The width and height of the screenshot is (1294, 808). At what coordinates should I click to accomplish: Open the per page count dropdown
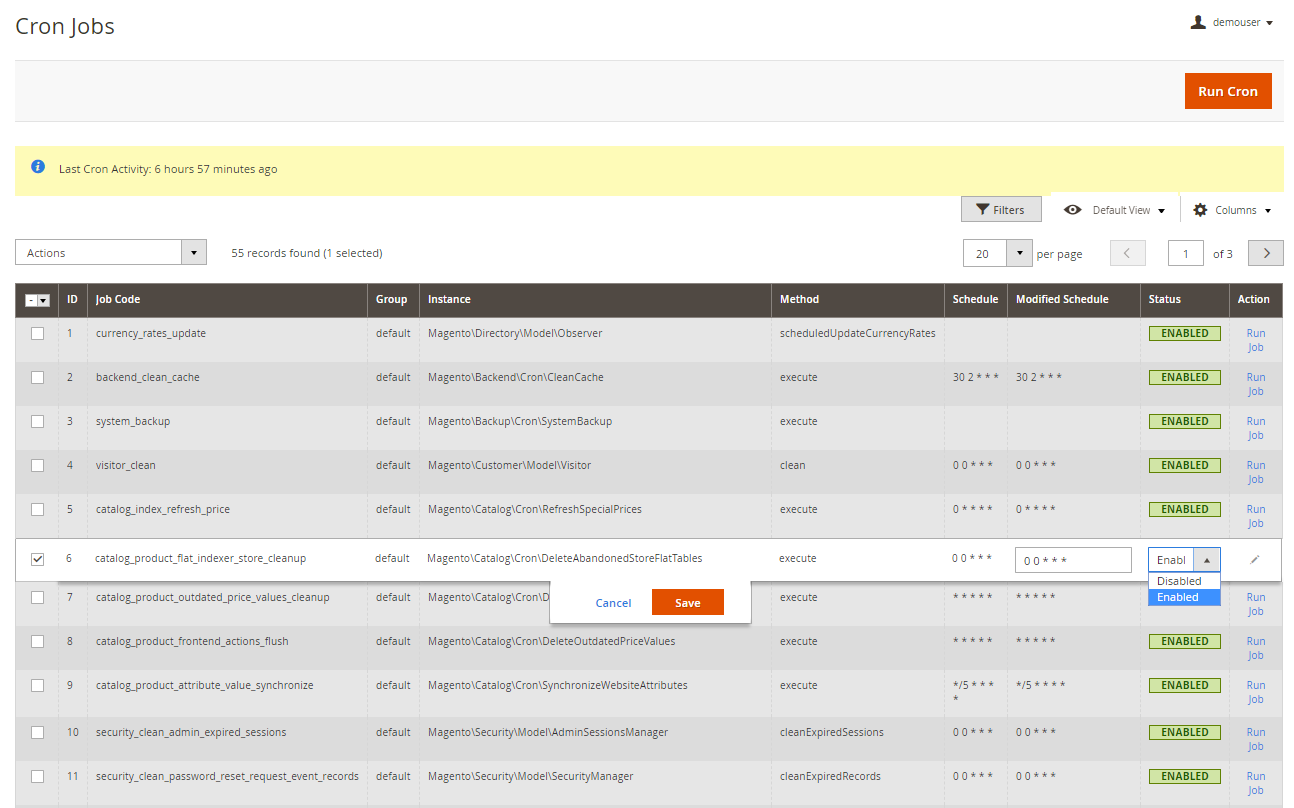tap(1018, 254)
